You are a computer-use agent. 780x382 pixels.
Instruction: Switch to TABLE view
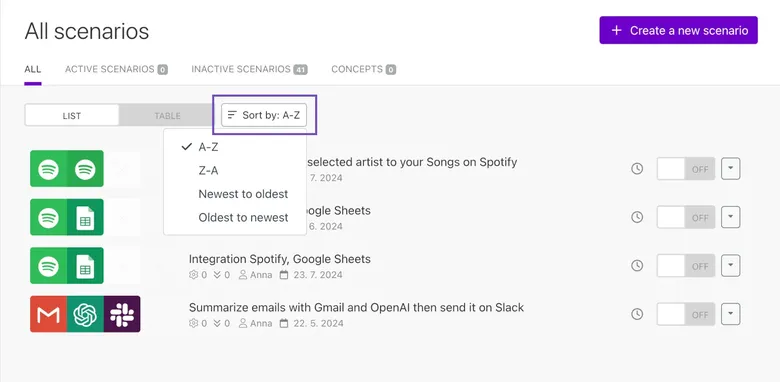[x=167, y=115]
